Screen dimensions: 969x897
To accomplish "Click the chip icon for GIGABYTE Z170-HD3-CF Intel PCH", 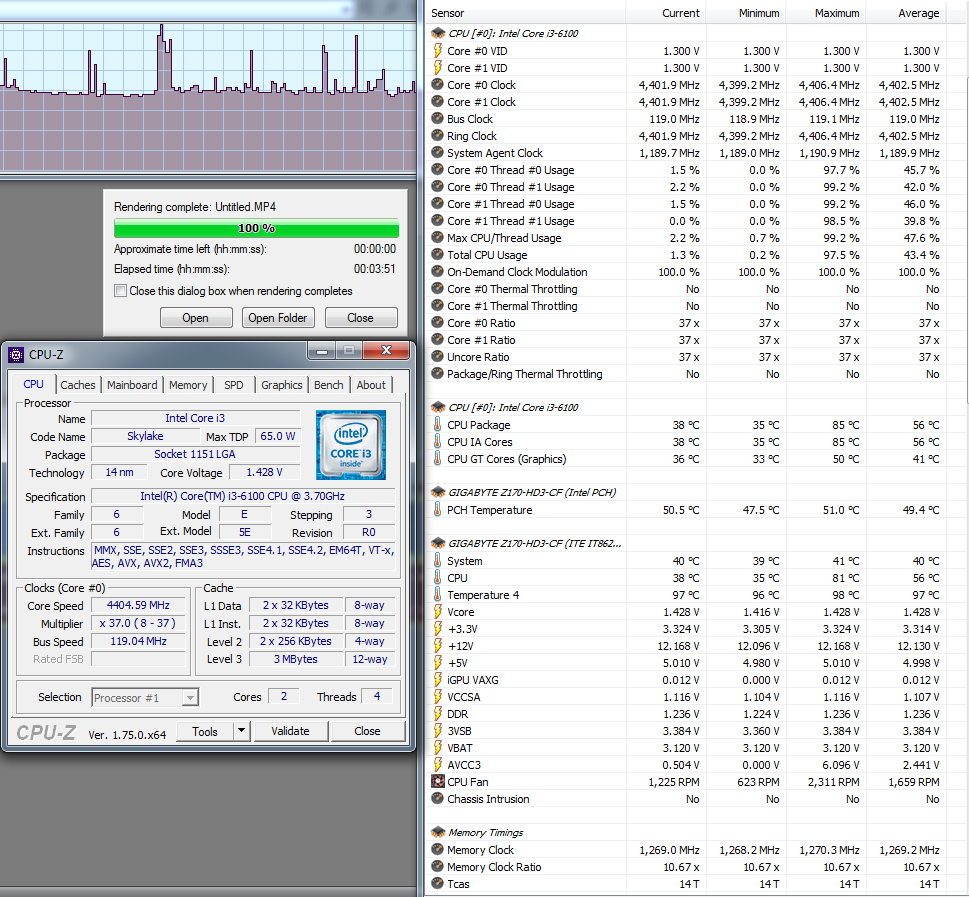I will [438, 493].
